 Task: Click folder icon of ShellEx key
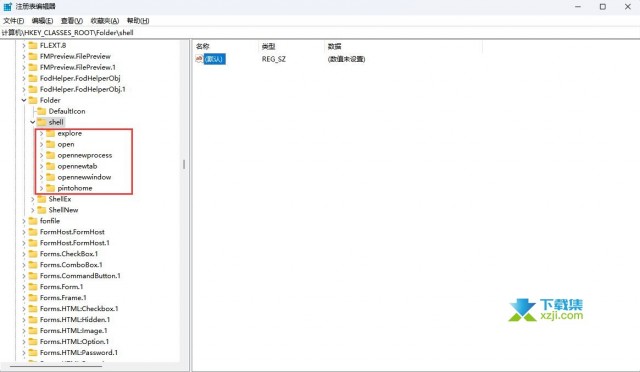(x=42, y=199)
